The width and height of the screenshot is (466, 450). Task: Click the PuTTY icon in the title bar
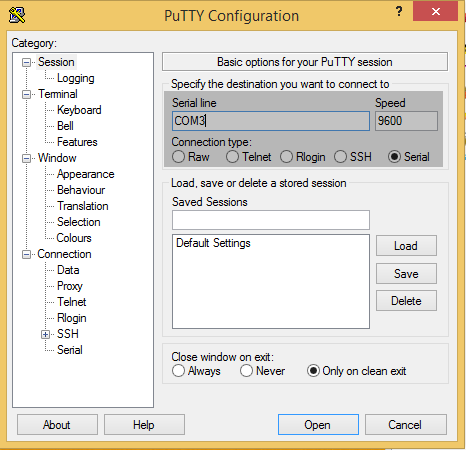17,15
